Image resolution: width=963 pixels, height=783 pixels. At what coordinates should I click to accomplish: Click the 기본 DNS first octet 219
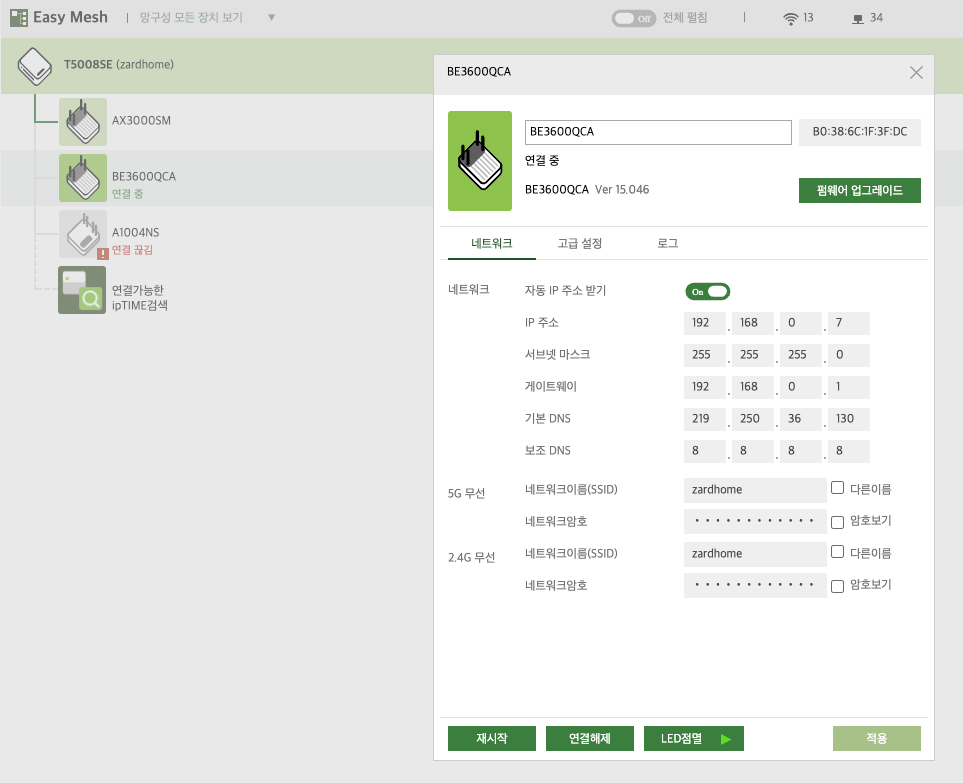click(x=704, y=419)
